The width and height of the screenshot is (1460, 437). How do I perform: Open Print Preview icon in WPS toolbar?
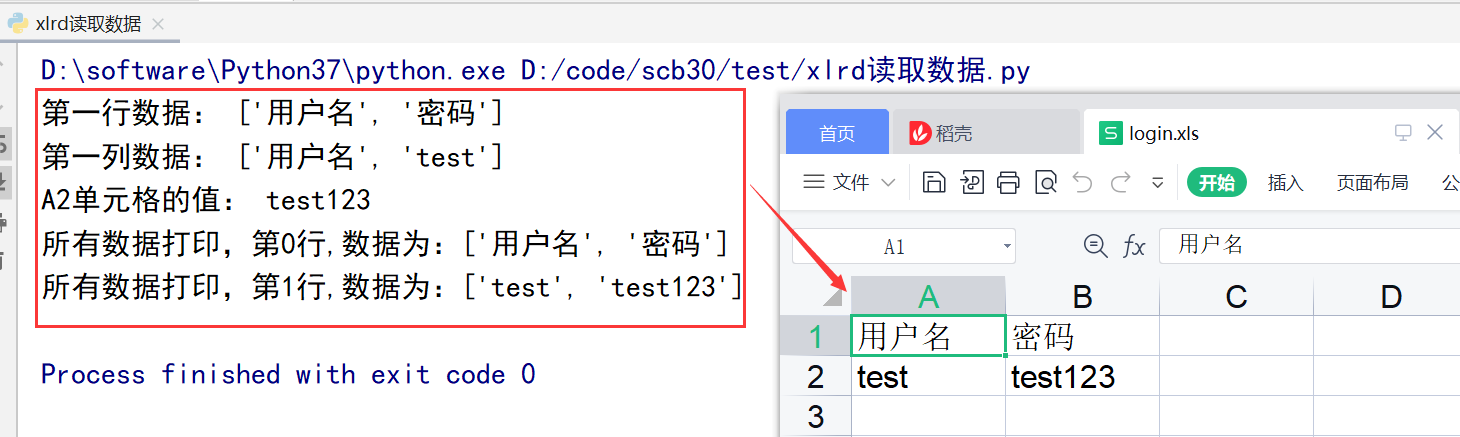tap(1045, 182)
